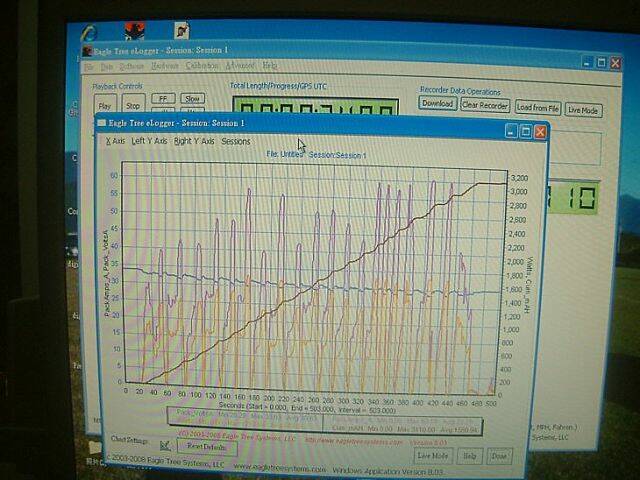Image resolution: width=640 pixels, height=480 pixels.
Task: Open the Internet Explorer desktop icon
Action: tap(89, 33)
